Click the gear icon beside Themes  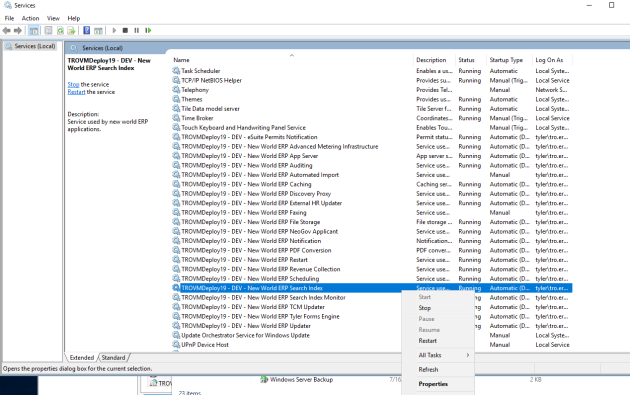tap(176, 99)
